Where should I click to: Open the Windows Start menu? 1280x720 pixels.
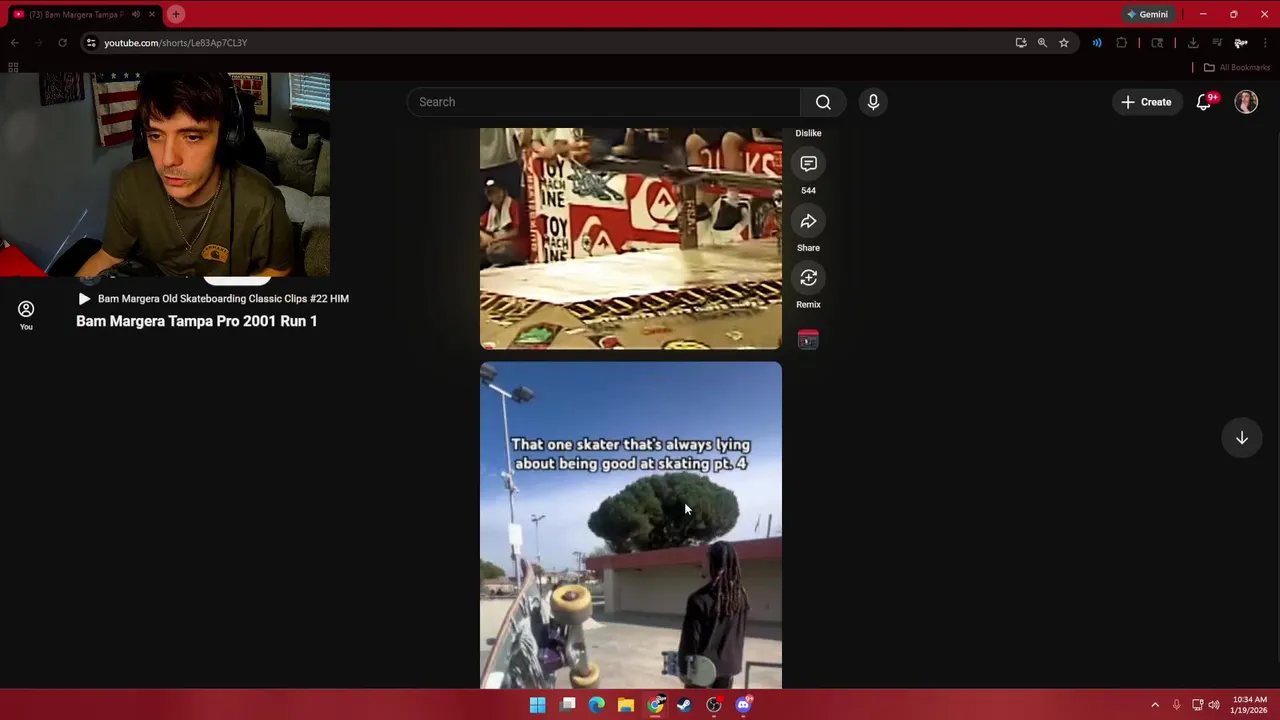[x=537, y=705]
